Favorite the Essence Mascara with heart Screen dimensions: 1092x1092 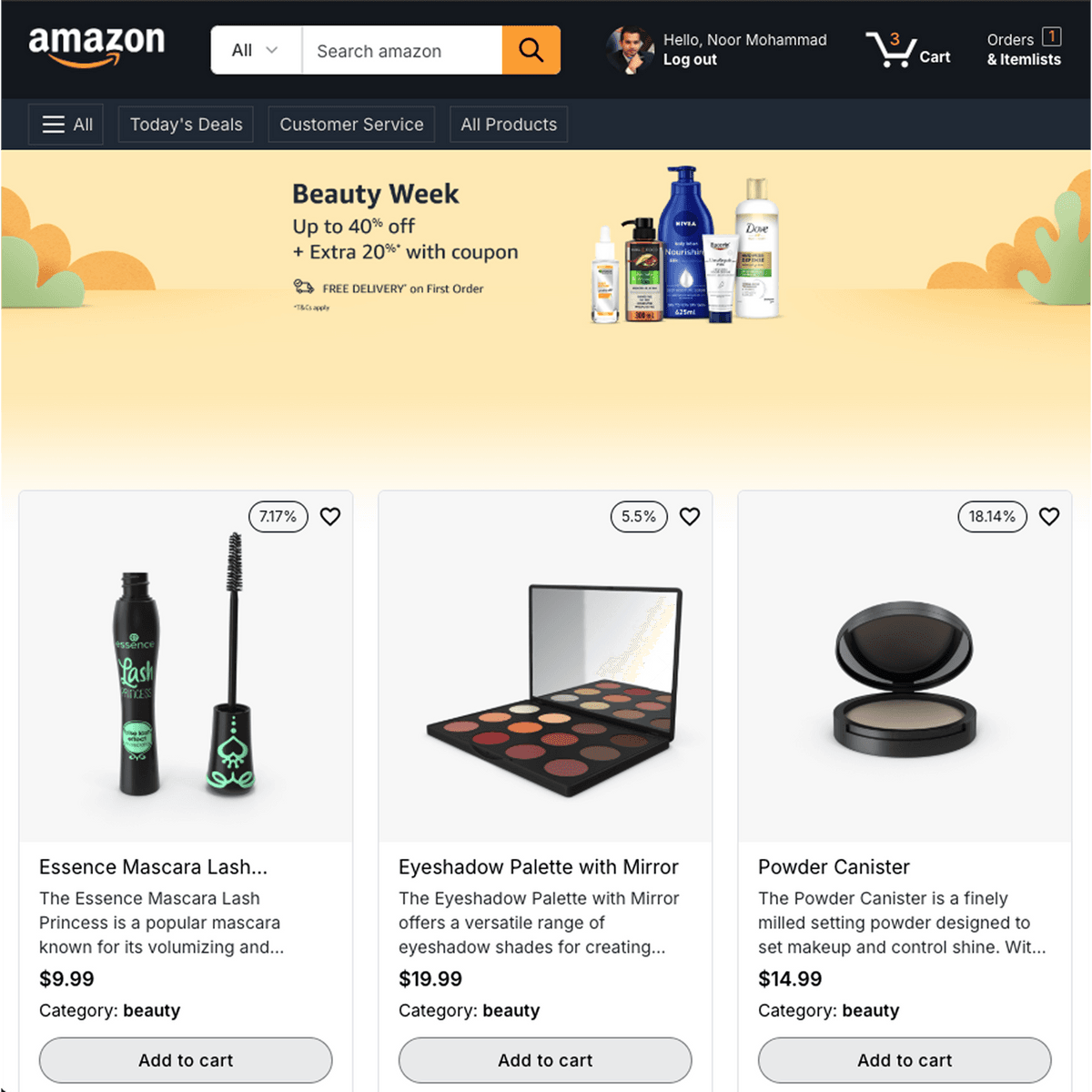click(330, 516)
